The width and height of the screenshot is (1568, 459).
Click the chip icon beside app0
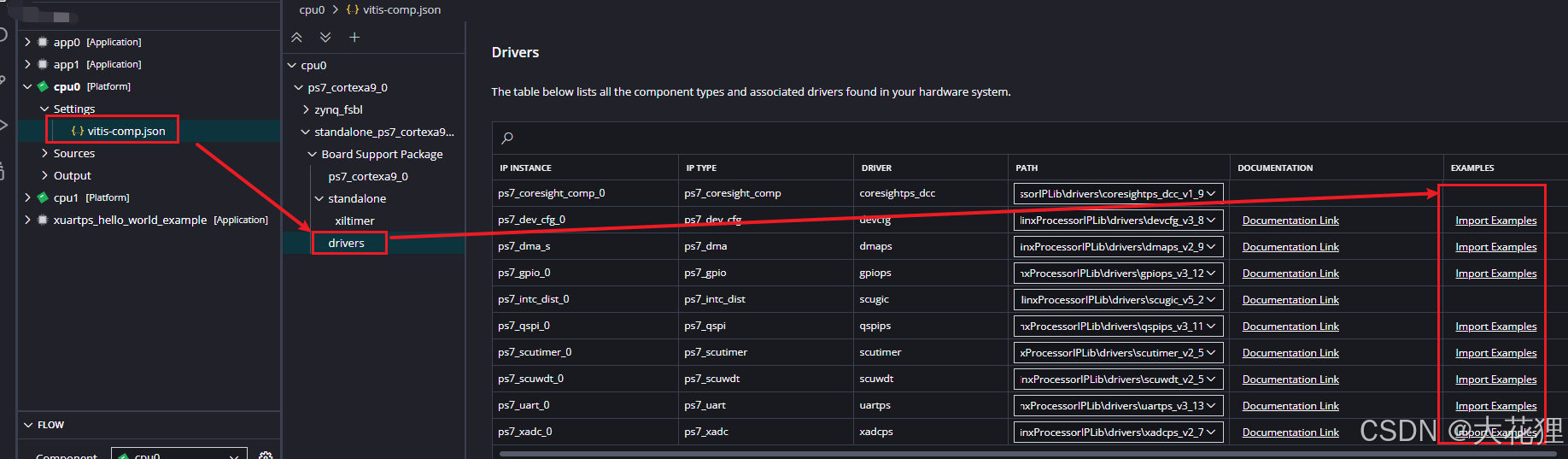(43, 42)
